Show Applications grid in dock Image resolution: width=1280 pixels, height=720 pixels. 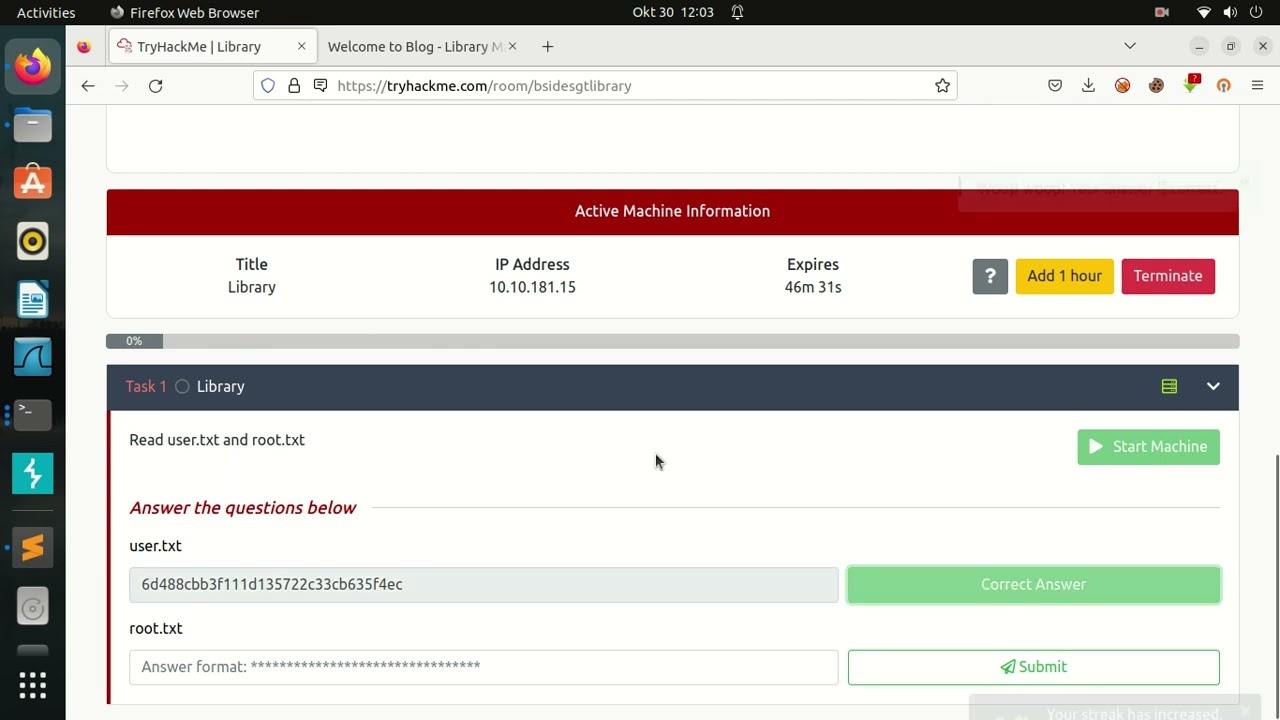(x=32, y=685)
